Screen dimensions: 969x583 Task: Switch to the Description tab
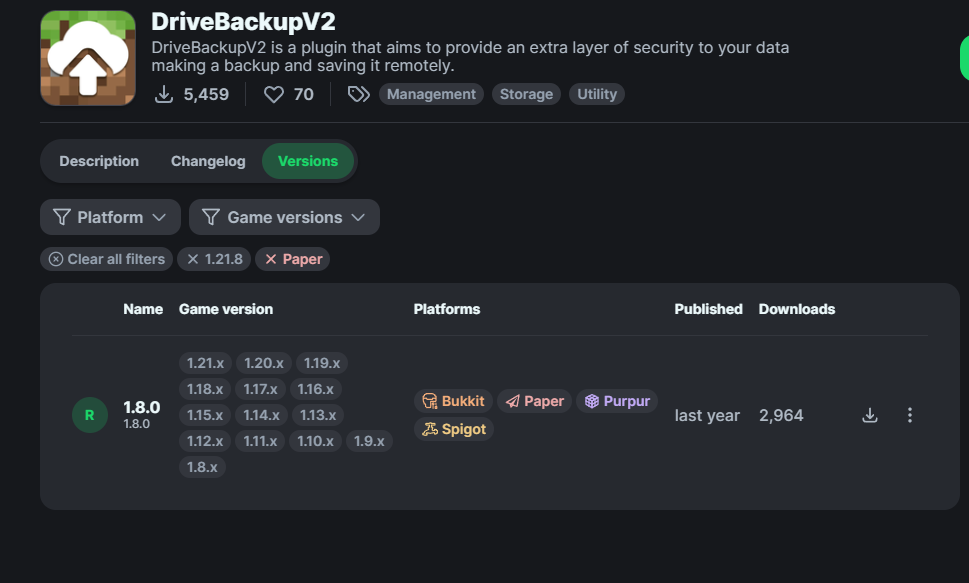click(x=99, y=161)
